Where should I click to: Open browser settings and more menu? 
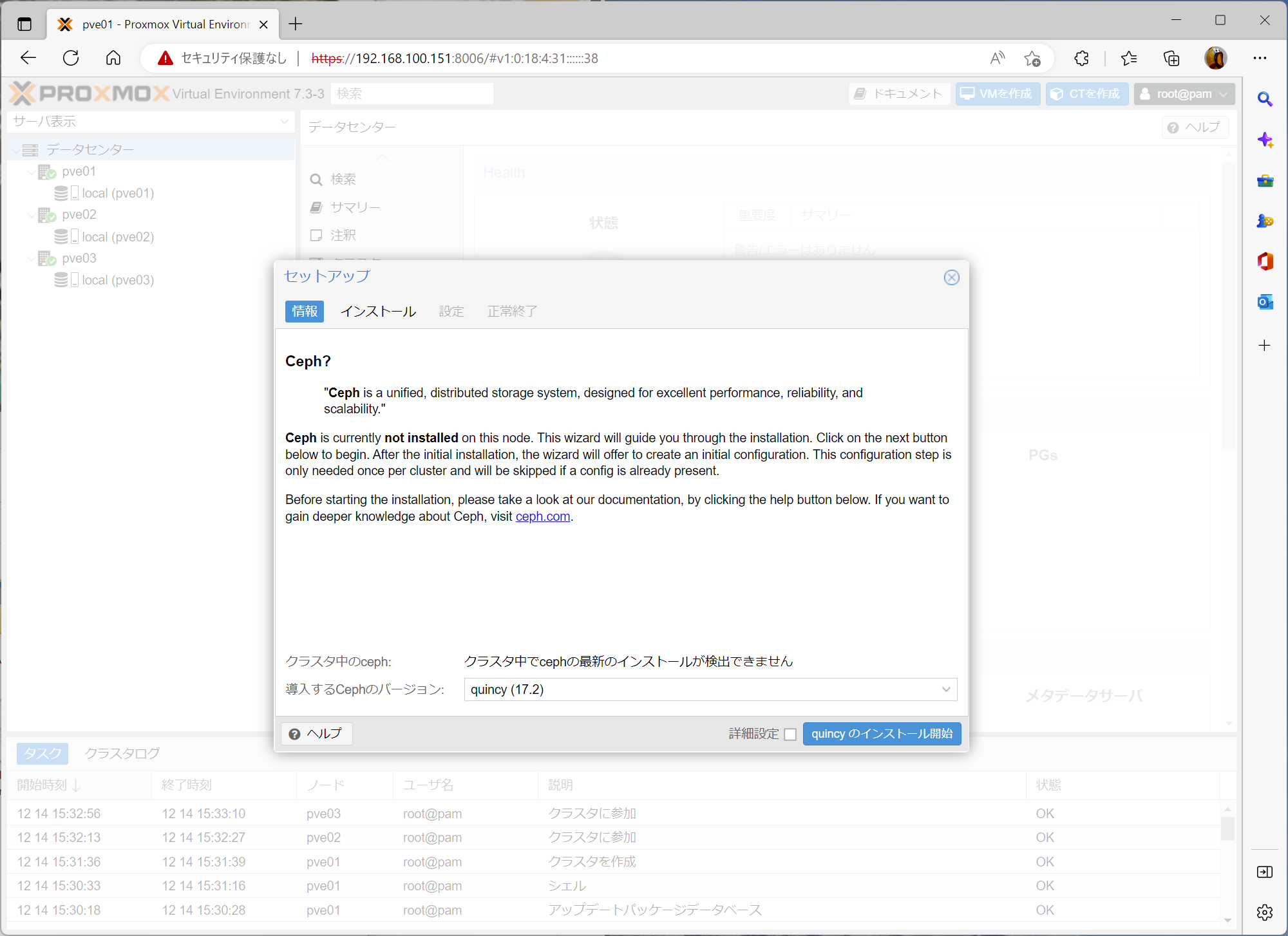point(1260,58)
